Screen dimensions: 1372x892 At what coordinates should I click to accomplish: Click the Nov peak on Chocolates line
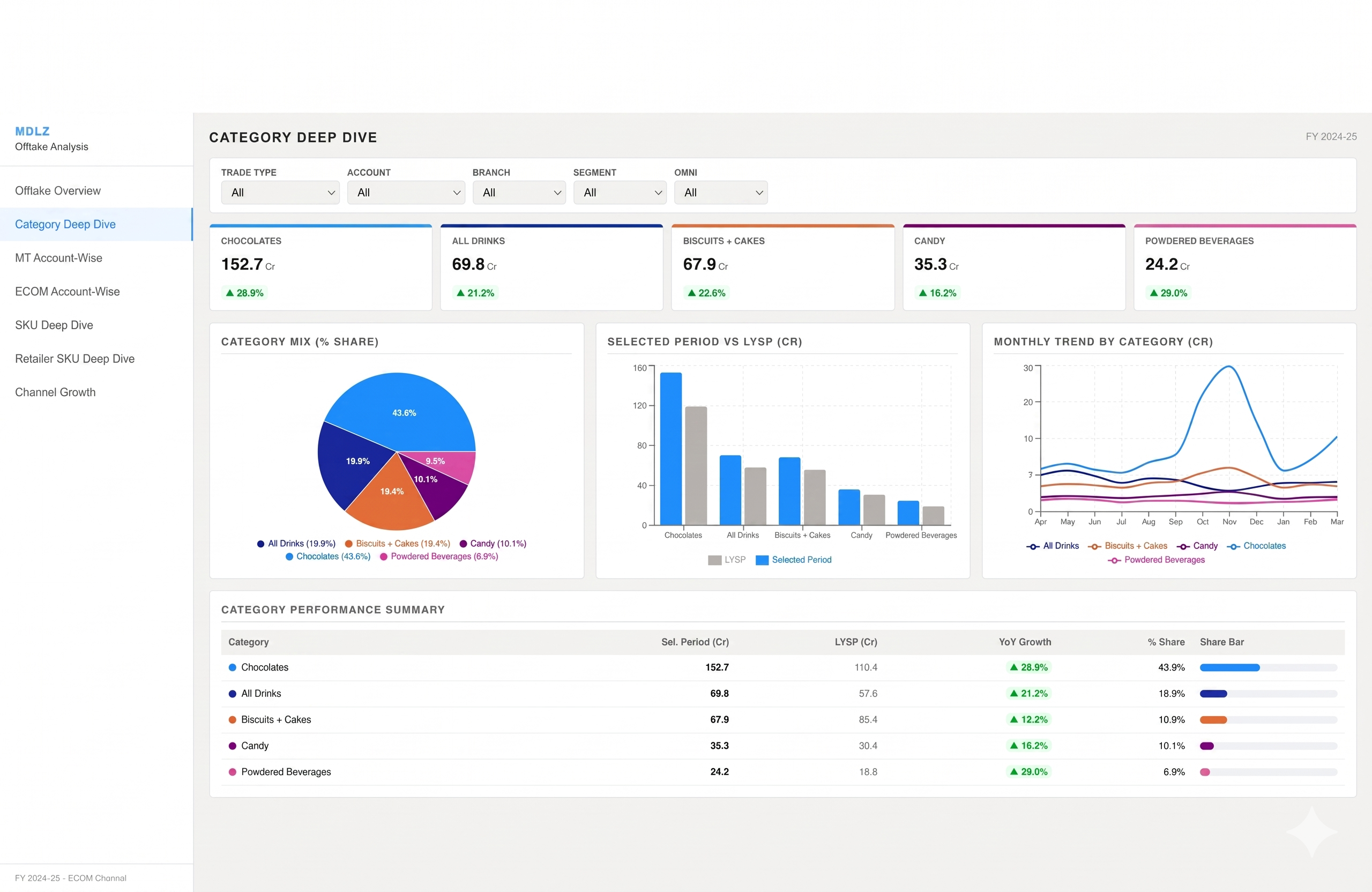tap(1228, 367)
